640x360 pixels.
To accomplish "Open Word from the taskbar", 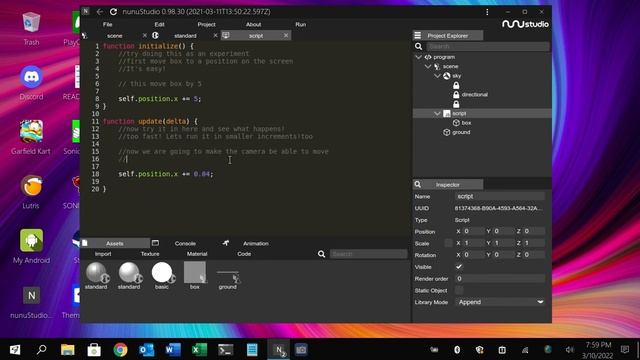I will (173, 350).
